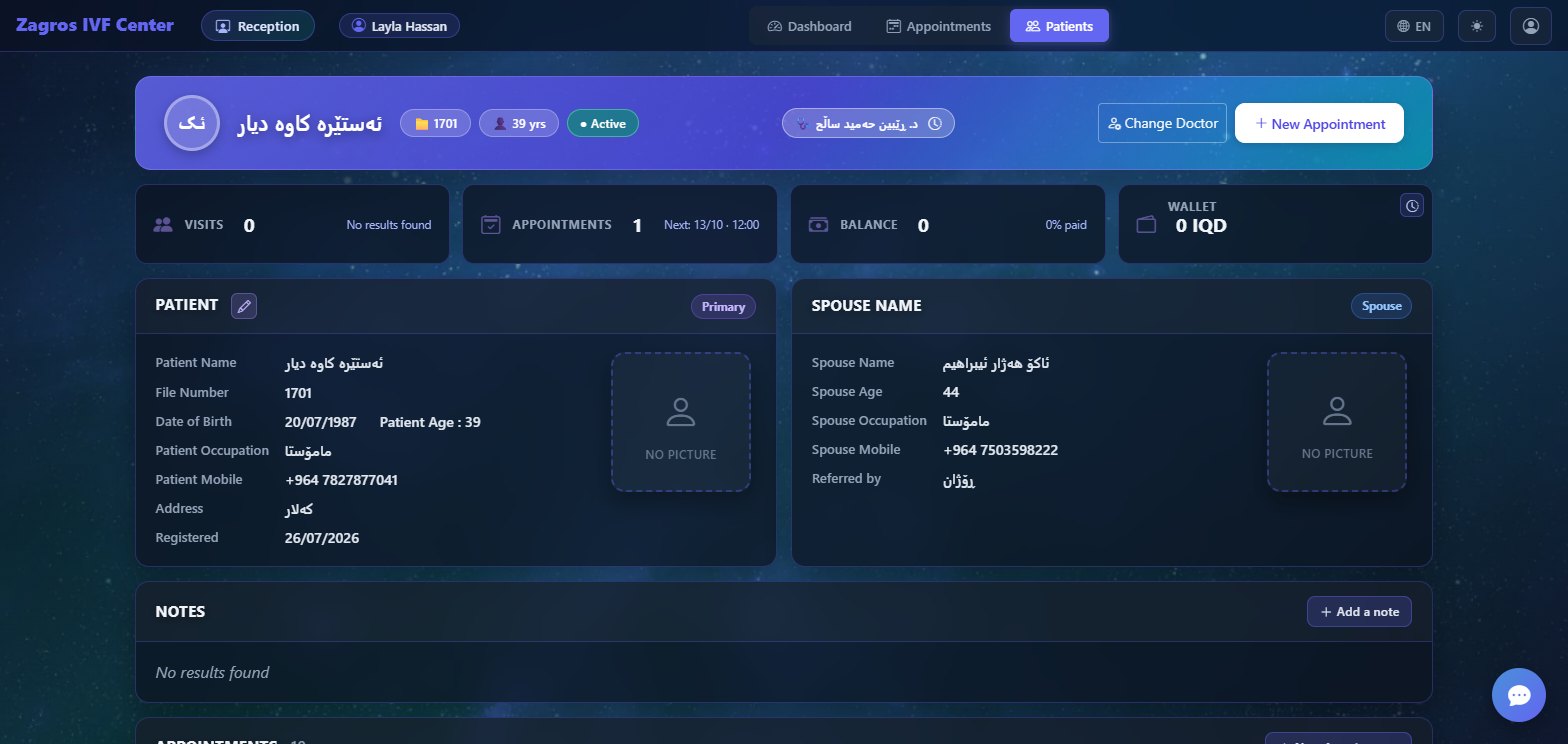Open the Reception role selector
Screen dimensions: 1568x744
coord(258,26)
